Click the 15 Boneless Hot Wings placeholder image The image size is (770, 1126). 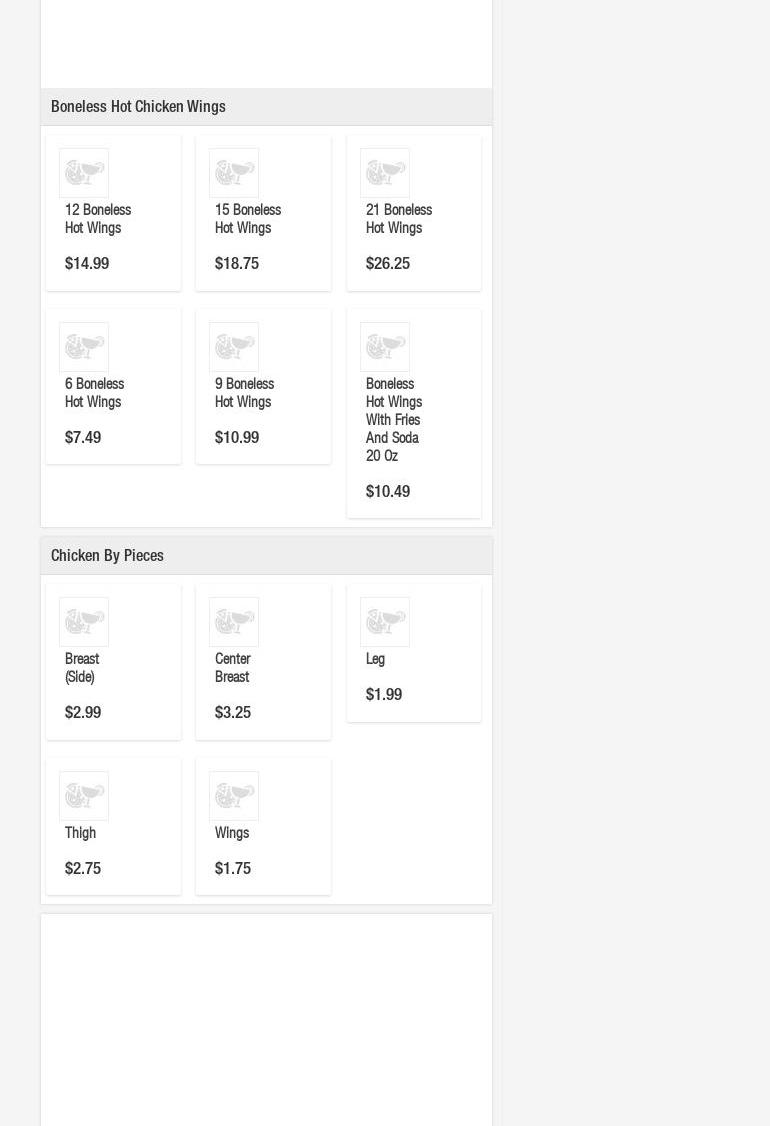pos(234,173)
